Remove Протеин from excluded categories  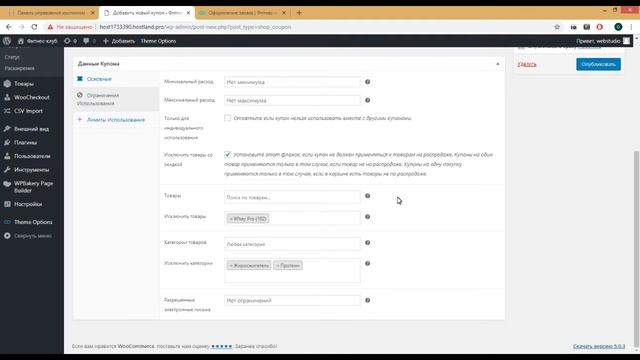[278, 266]
